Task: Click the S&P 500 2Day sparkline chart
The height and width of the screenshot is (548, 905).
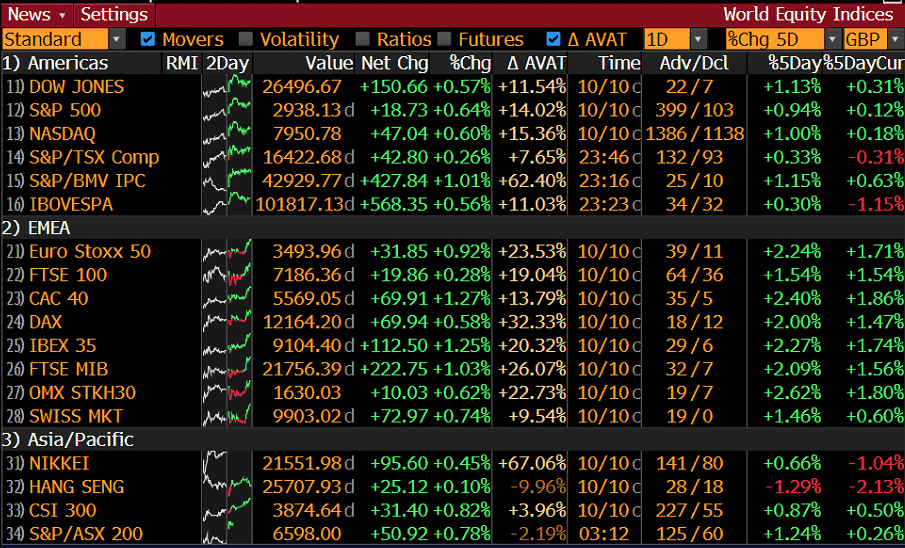Action: pos(227,110)
